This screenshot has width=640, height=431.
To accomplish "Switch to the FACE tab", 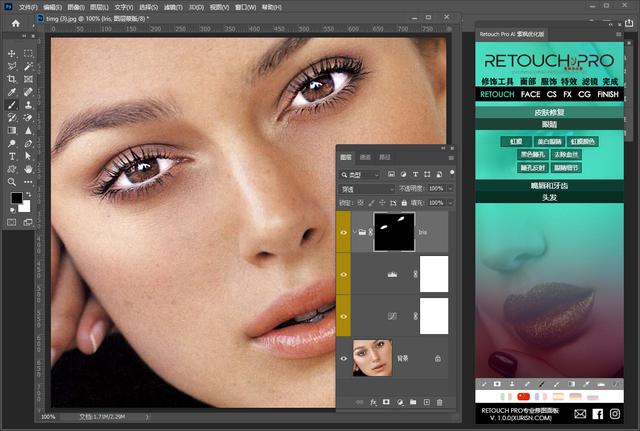I will coord(530,94).
